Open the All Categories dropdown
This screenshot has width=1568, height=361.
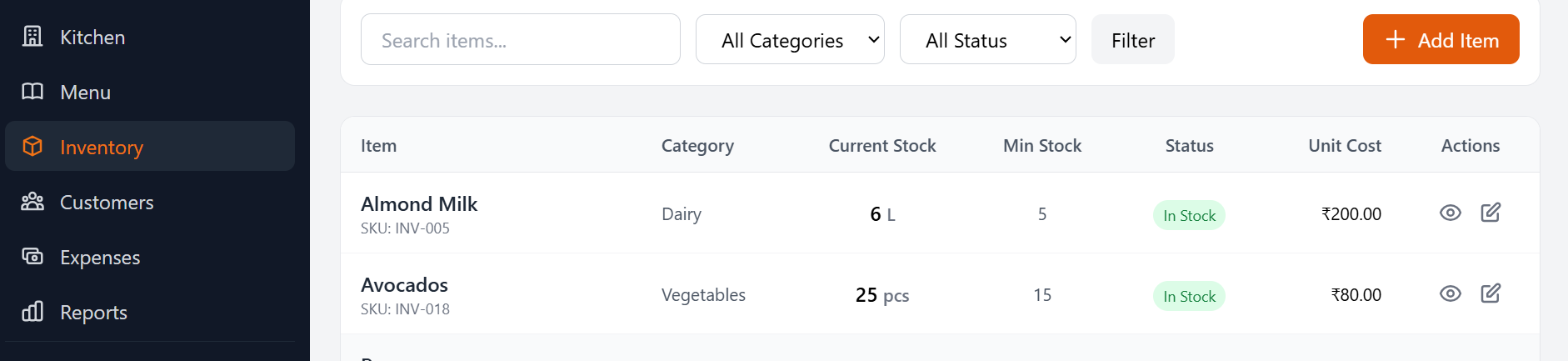point(790,40)
